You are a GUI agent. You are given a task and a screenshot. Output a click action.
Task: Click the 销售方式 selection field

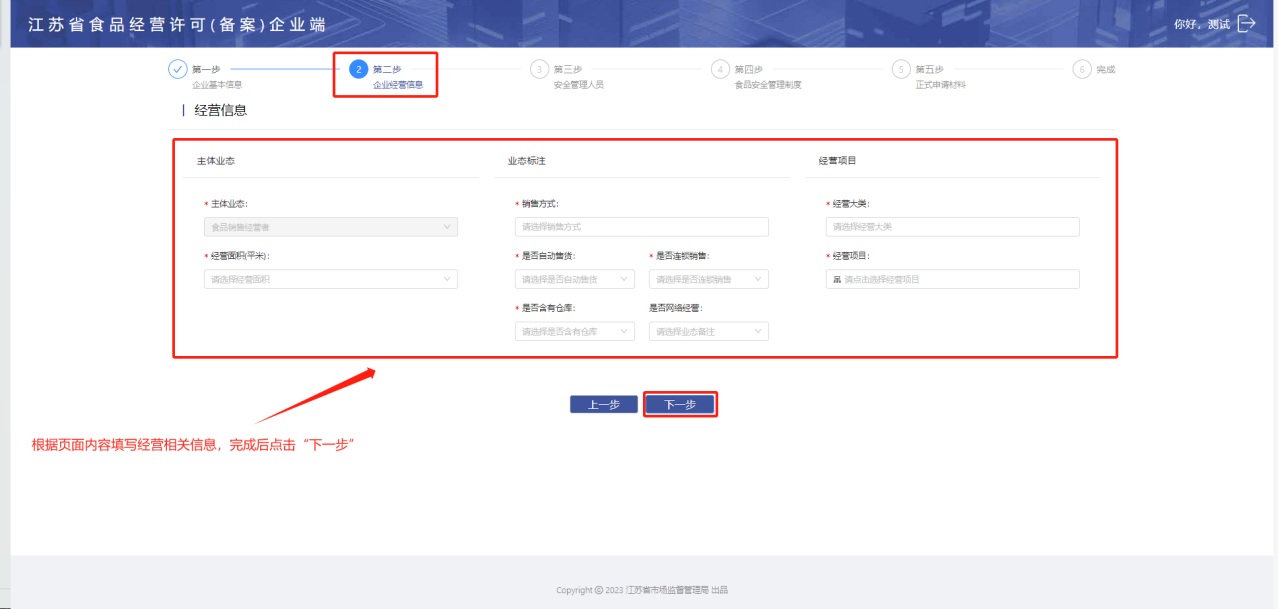(x=641, y=227)
